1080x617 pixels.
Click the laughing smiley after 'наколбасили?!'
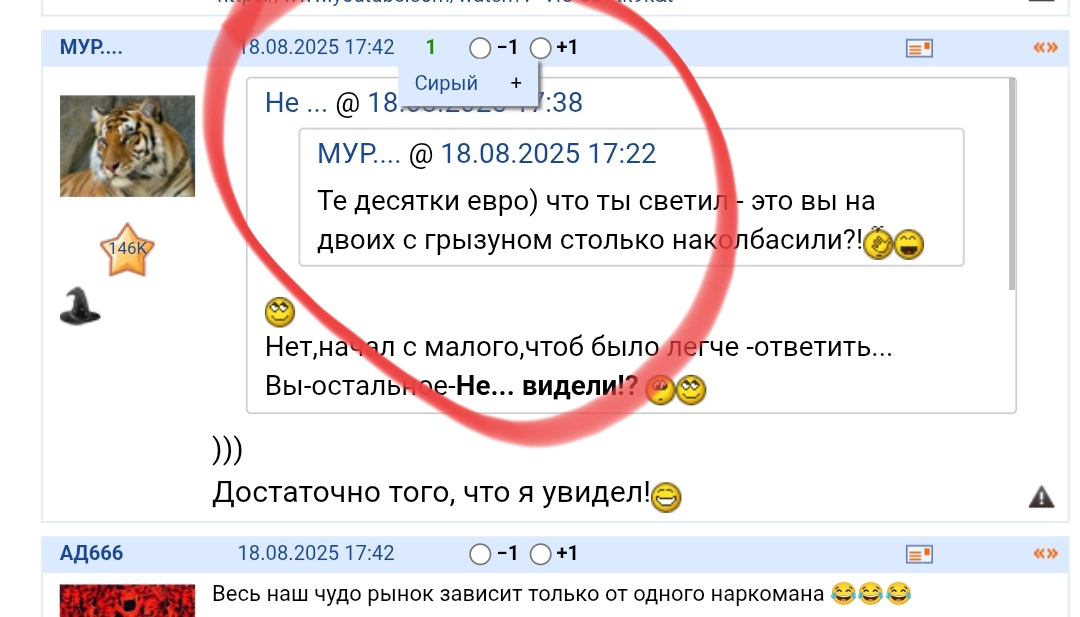tap(908, 244)
